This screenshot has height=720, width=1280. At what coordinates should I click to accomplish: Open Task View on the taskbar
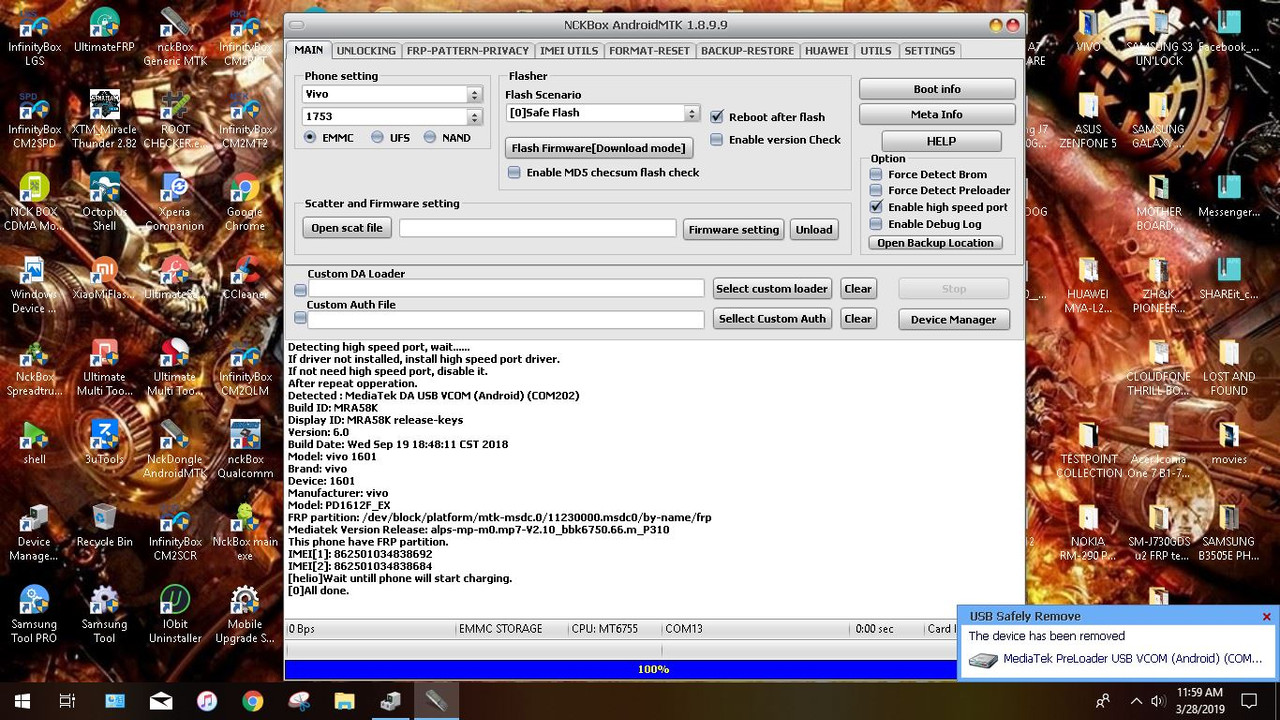tap(67, 701)
